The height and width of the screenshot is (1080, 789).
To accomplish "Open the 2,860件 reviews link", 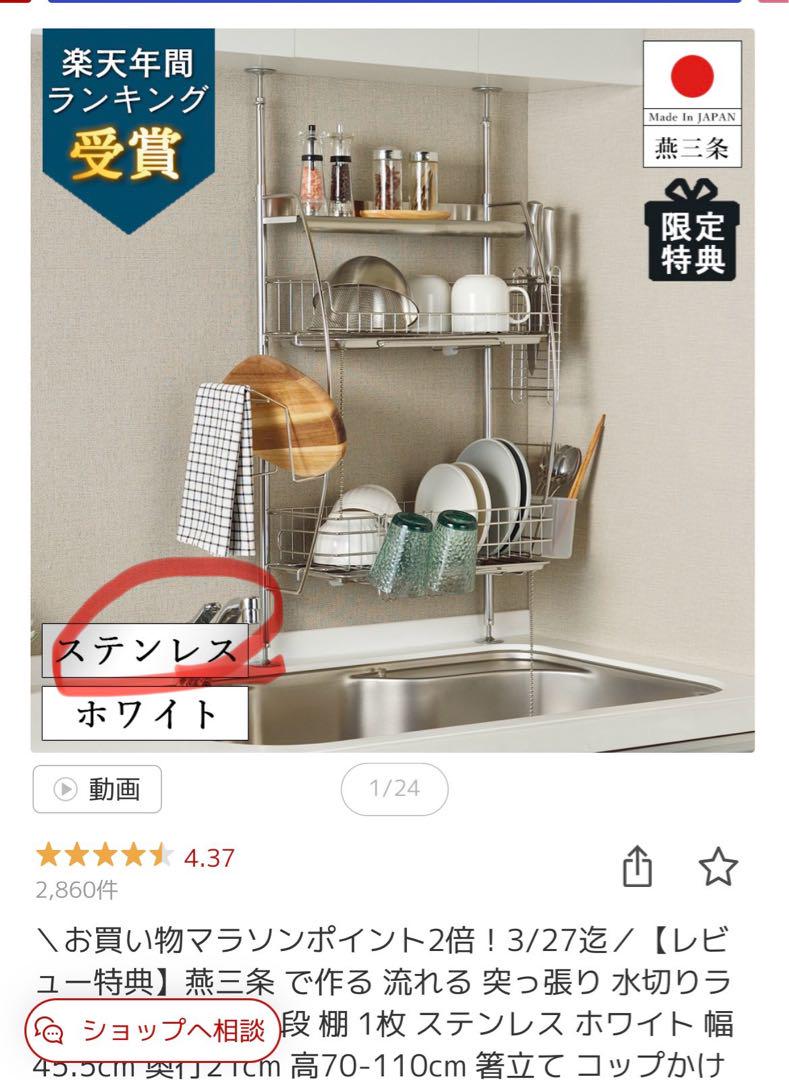I will coord(76,890).
